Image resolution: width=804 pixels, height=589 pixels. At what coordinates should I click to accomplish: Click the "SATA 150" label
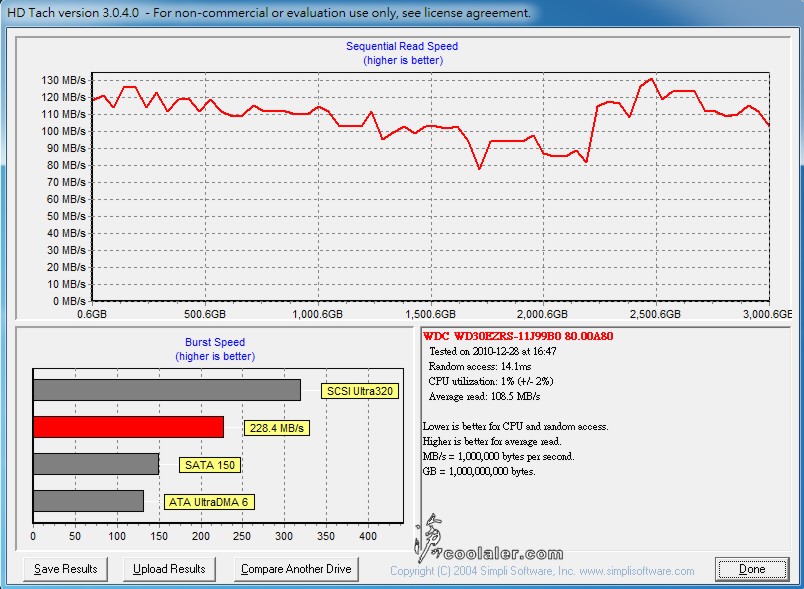point(210,465)
